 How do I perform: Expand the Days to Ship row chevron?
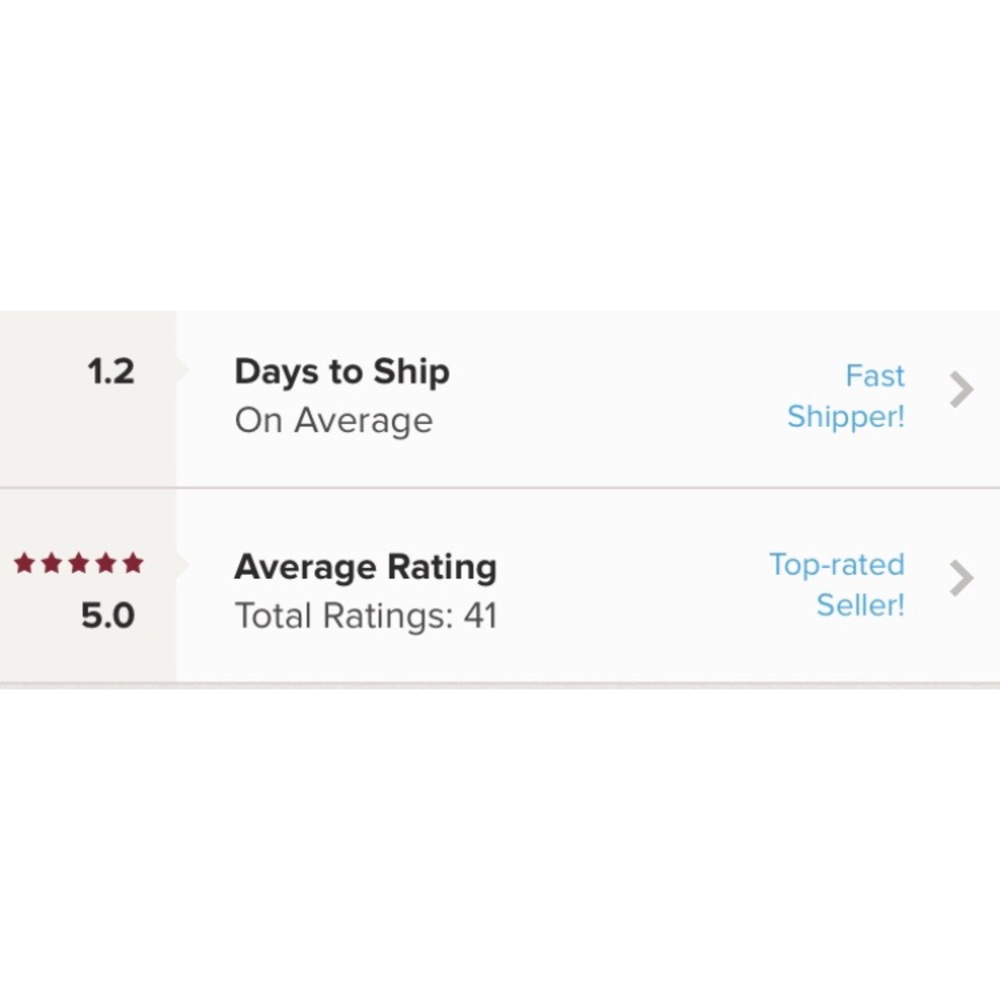click(960, 390)
